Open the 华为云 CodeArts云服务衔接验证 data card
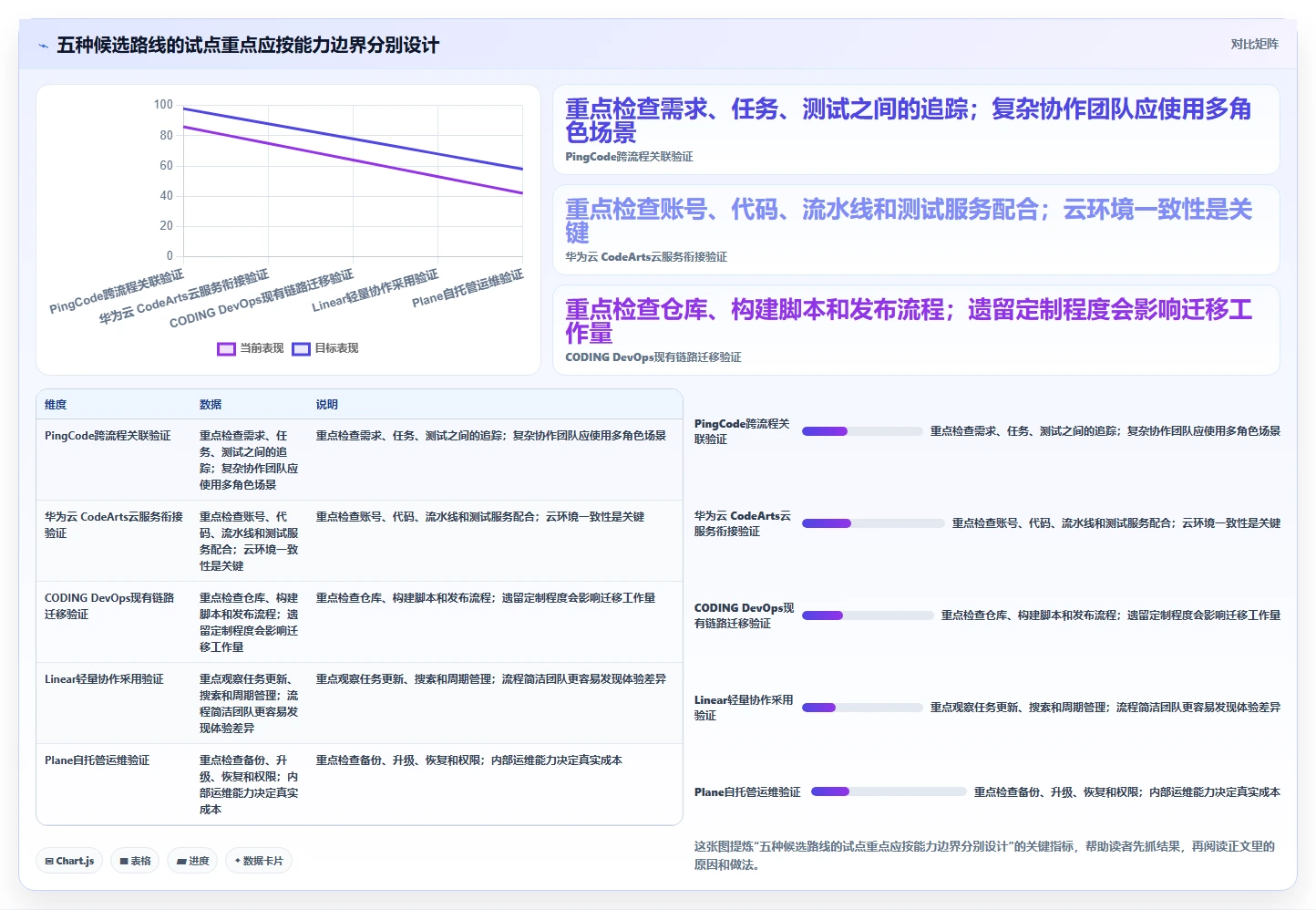 point(916,230)
